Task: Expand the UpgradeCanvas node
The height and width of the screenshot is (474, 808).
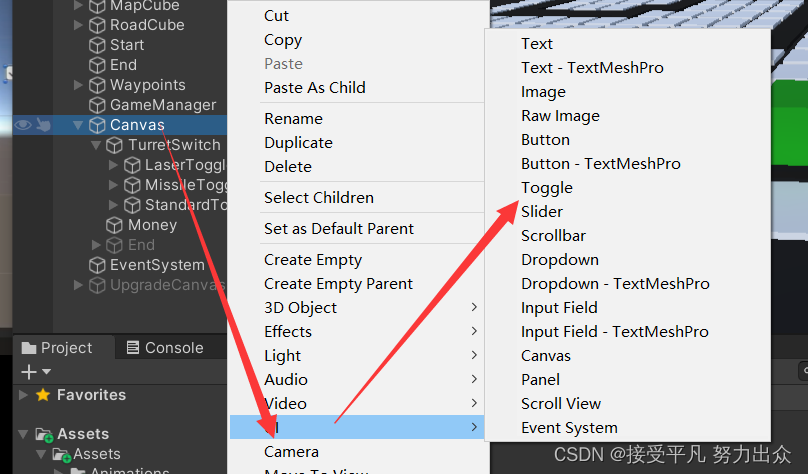Action: 79,285
